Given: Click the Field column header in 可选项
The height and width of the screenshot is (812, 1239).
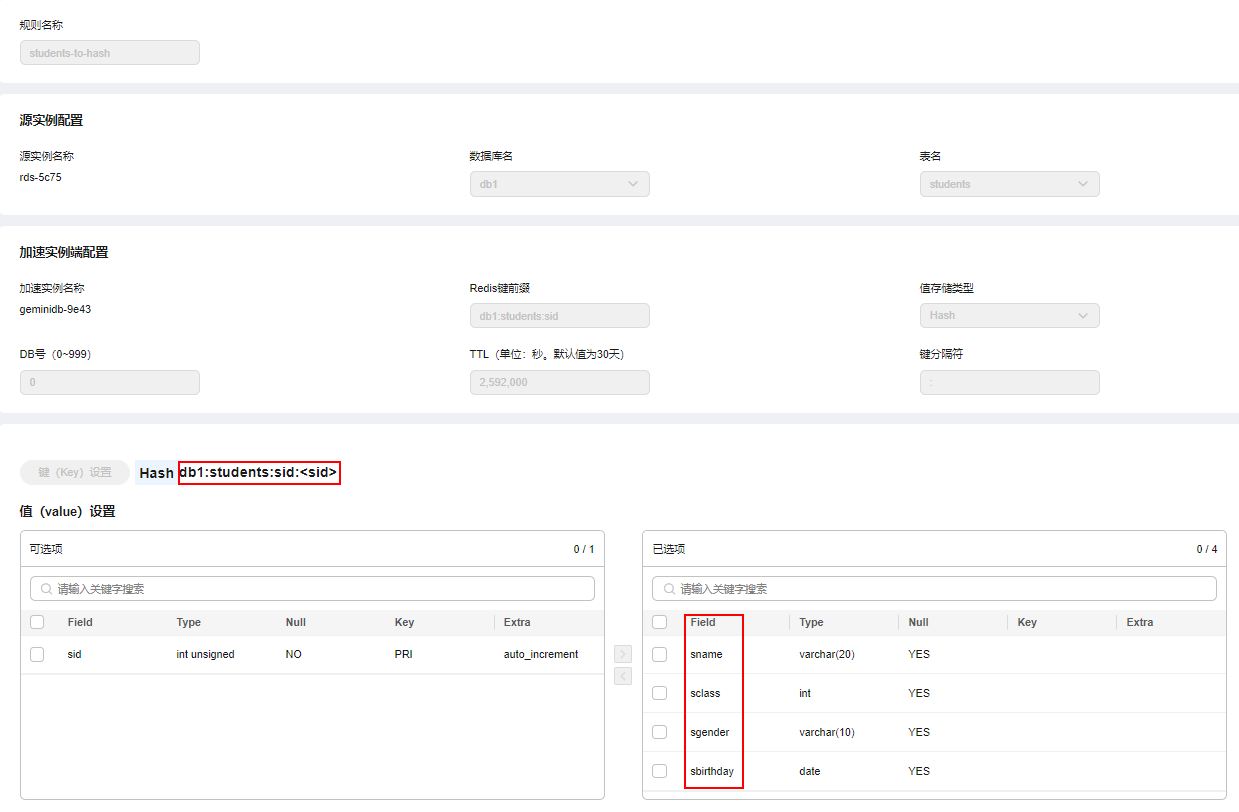Looking at the screenshot, I should pyautogui.click(x=80, y=622).
